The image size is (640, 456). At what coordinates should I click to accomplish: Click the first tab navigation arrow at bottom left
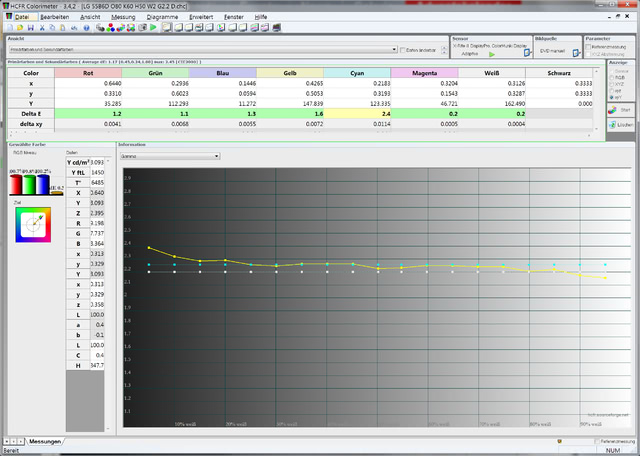(x=7, y=441)
